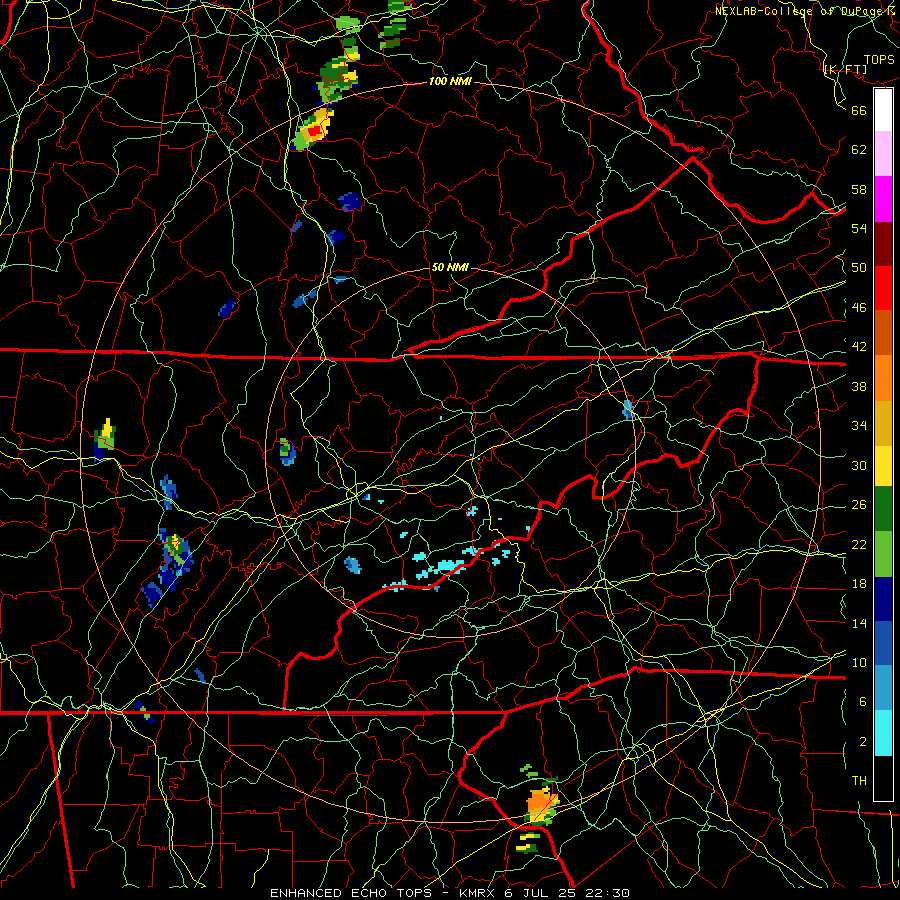This screenshot has width=900, height=900.
Task: Click the 34 label on the legend
Action: tap(859, 425)
